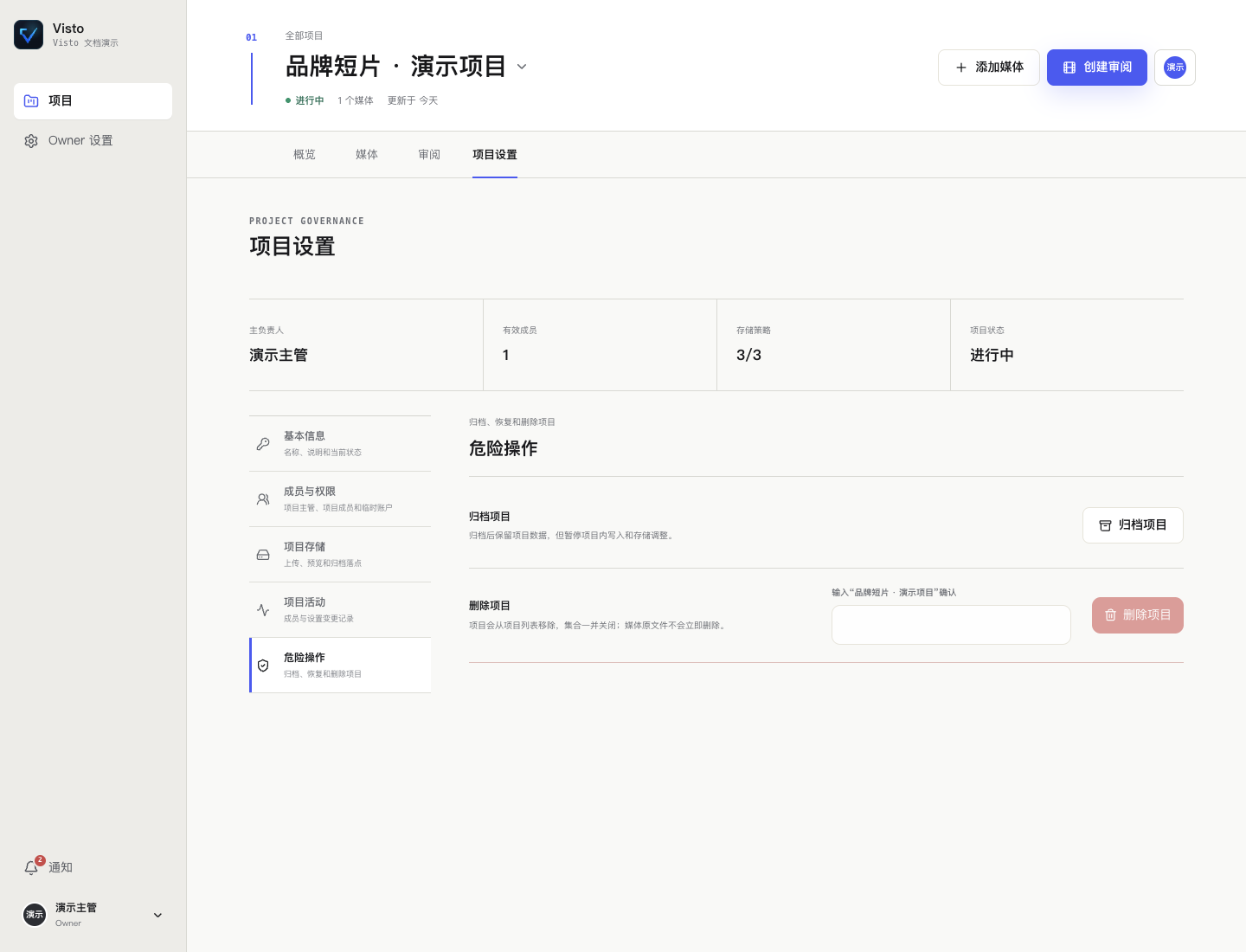Switch to the 媒体 tab
Image resolution: width=1246 pixels, height=952 pixels.
pyautogui.click(x=367, y=155)
